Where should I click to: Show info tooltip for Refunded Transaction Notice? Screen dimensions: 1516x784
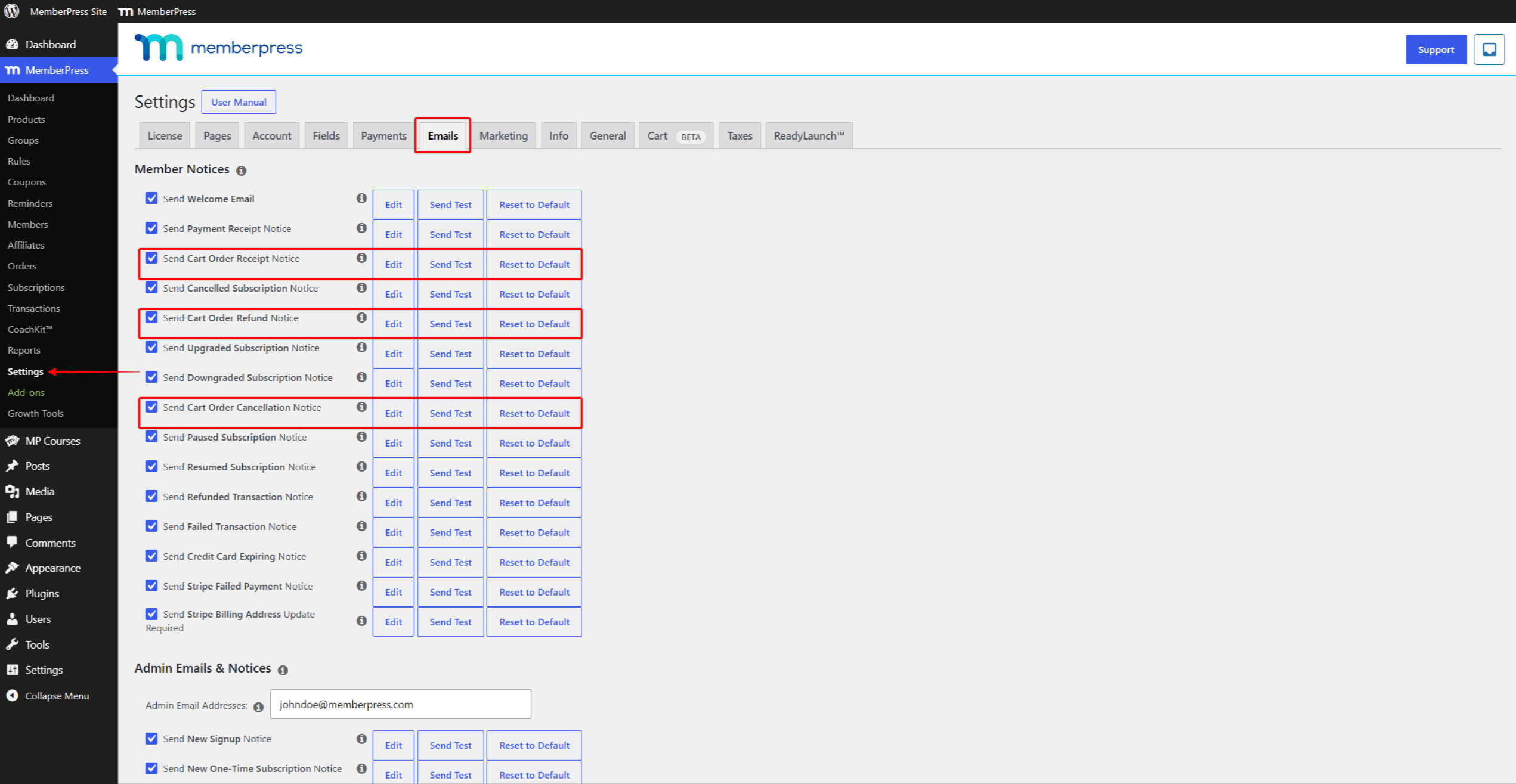(x=361, y=497)
